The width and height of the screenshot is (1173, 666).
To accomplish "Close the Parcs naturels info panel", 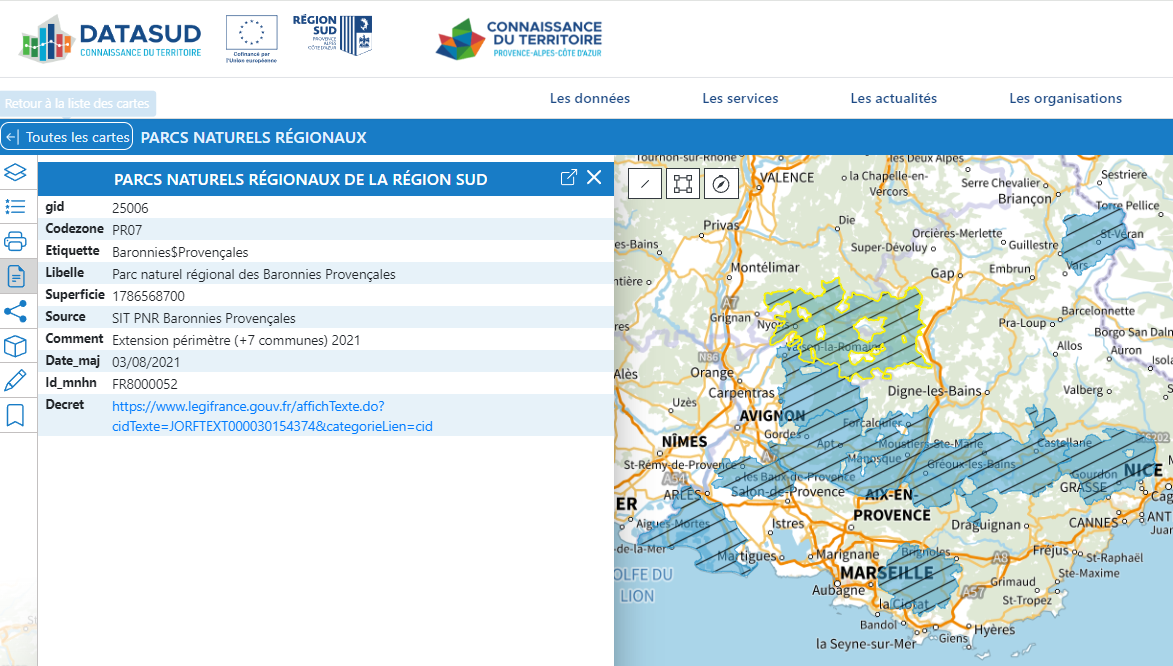I will [x=594, y=178].
